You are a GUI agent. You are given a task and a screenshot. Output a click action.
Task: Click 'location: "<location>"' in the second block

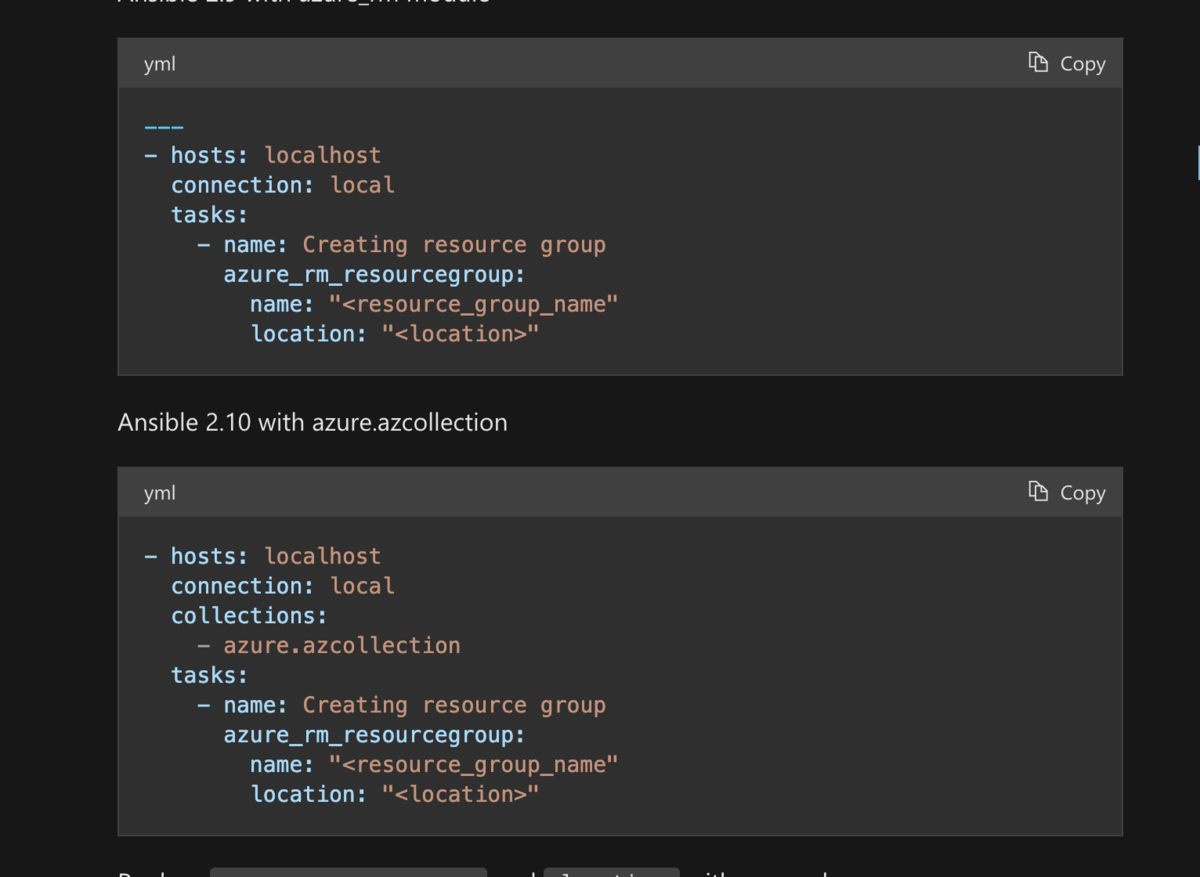[395, 794]
